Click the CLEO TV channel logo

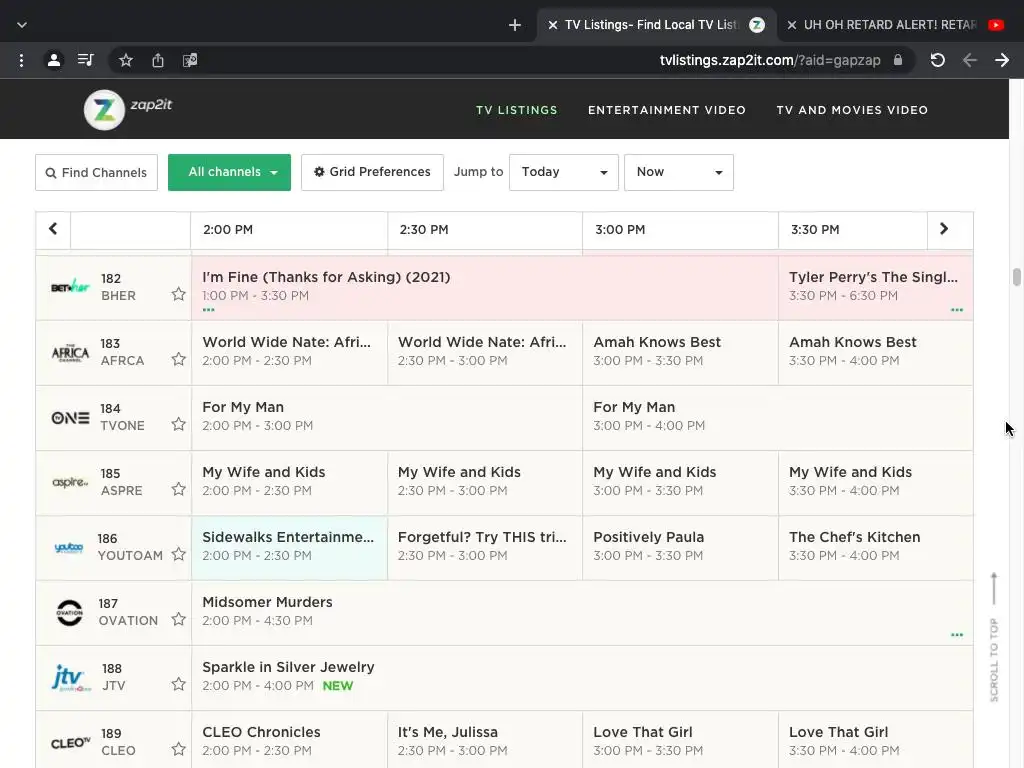pyautogui.click(x=71, y=743)
